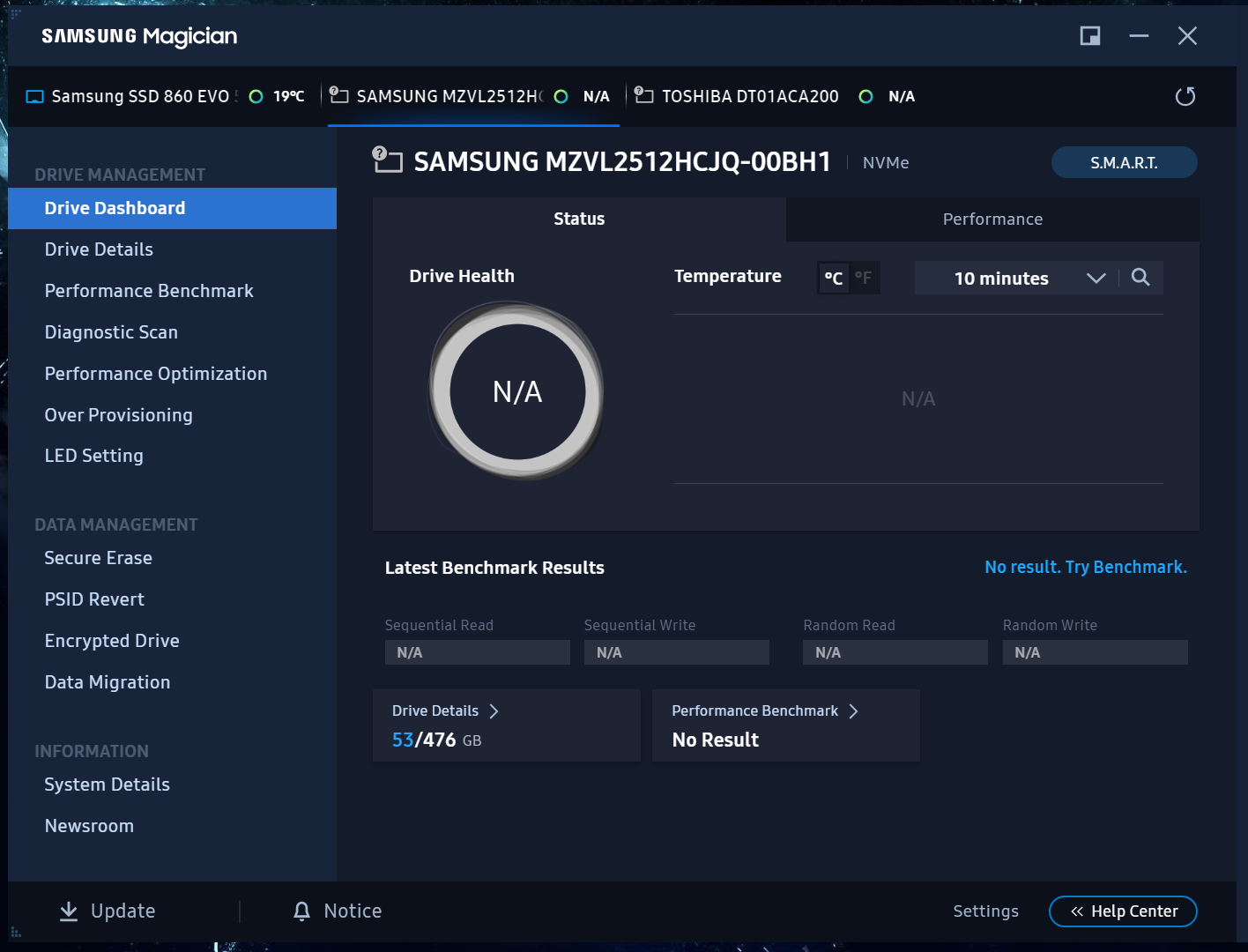Click the temperature search magnifier icon
1248x952 pixels.
(x=1140, y=278)
